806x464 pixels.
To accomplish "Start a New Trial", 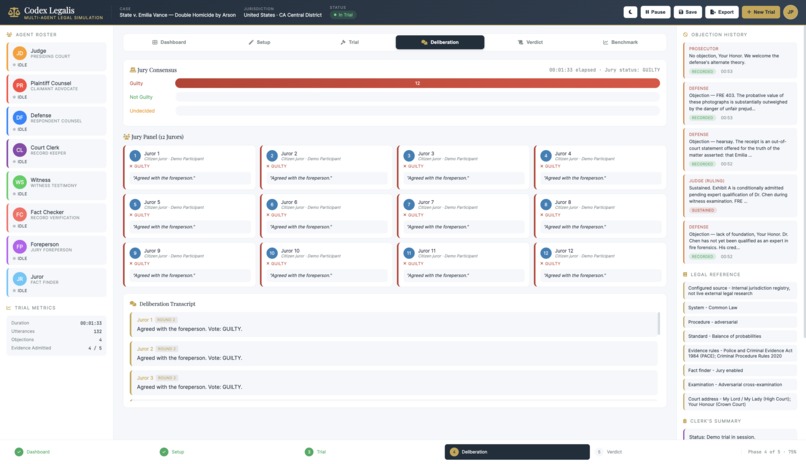I will point(761,12).
